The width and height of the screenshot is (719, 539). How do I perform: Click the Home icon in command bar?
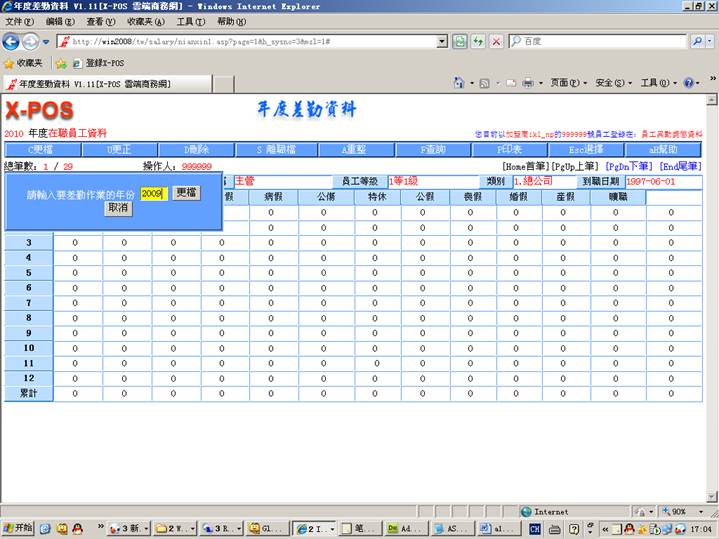point(458,83)
